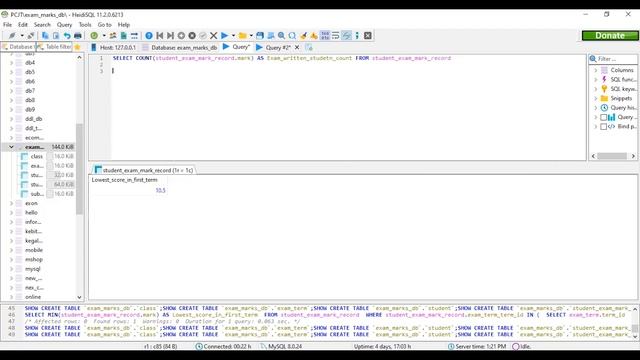The width and height of the screenshot is (640, 360).
Task: Open the Host 127.0.0.1 tab
Action: (x=113, y=47)
